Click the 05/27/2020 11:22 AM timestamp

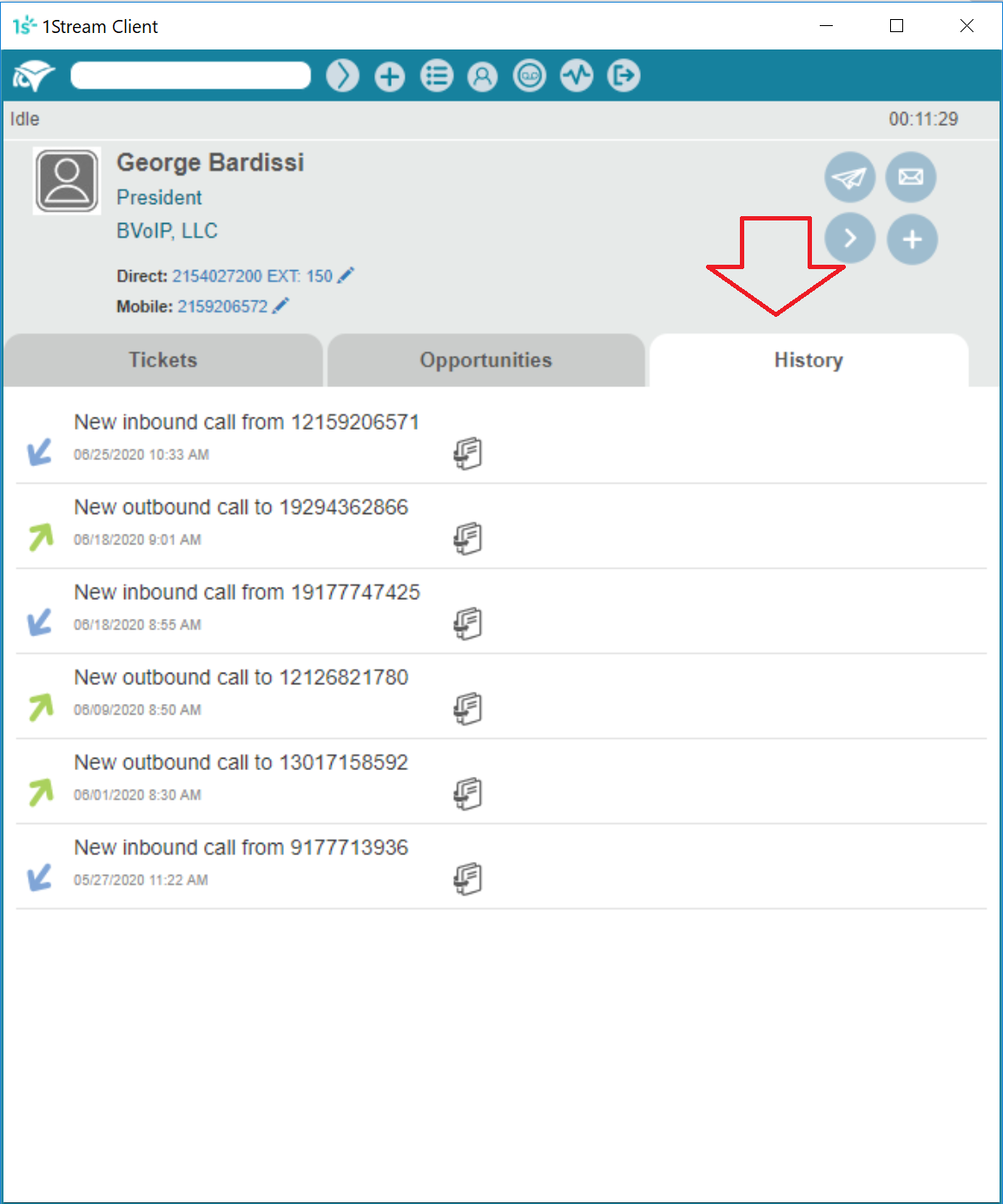[141, 880]
